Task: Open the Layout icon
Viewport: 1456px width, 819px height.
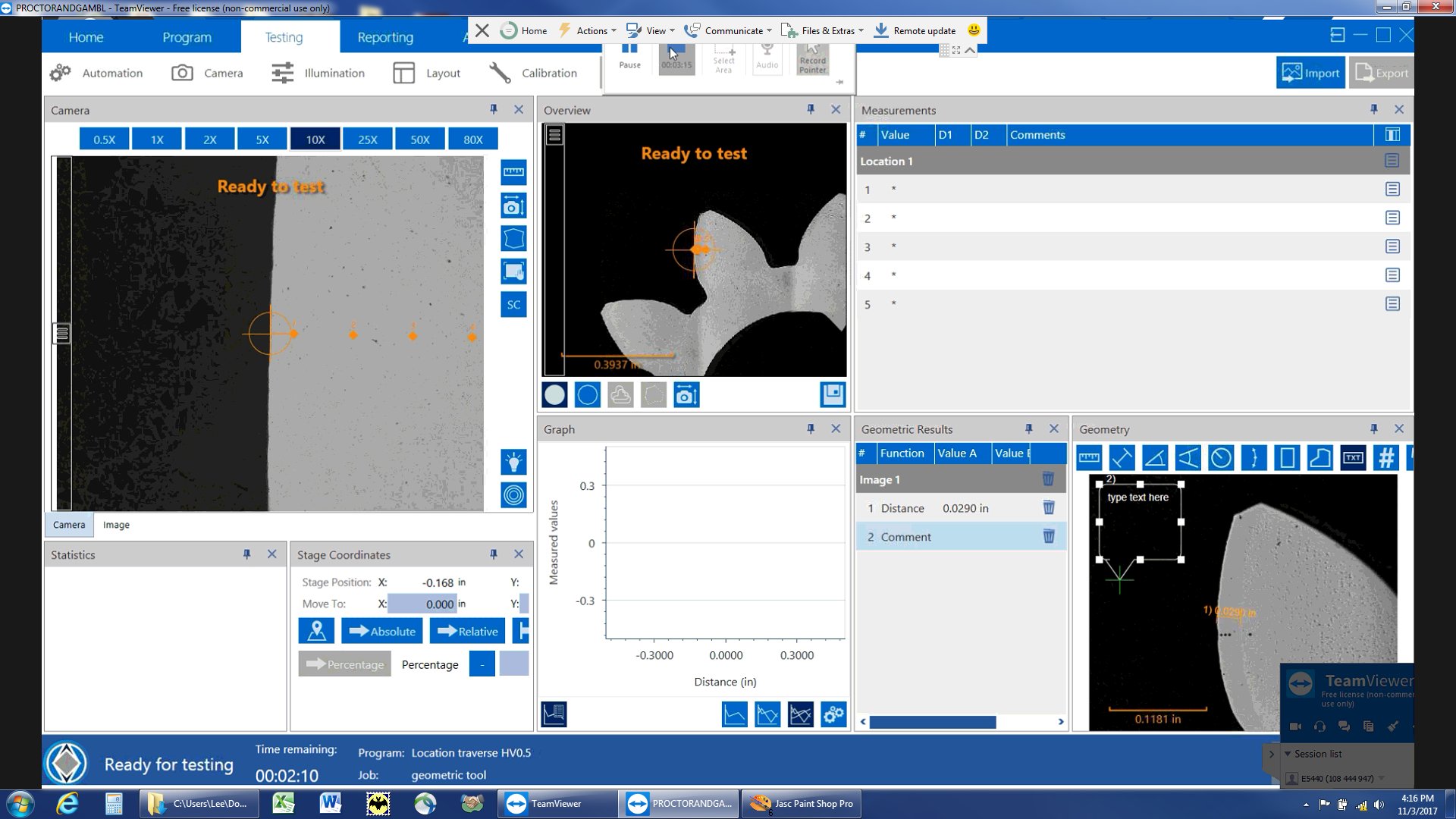Action: [x=403, y=73]
